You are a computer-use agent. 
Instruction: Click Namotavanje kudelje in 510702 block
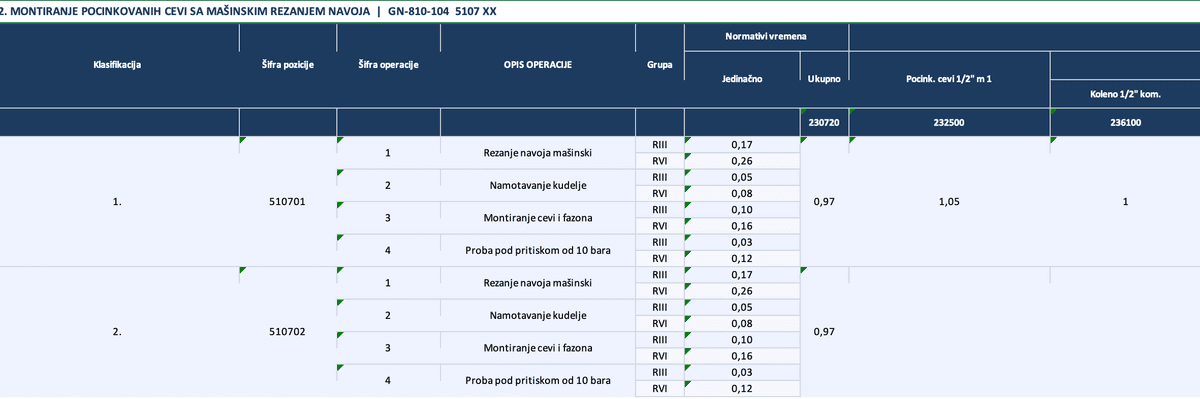pyautogui.click(x=537, y=315)
